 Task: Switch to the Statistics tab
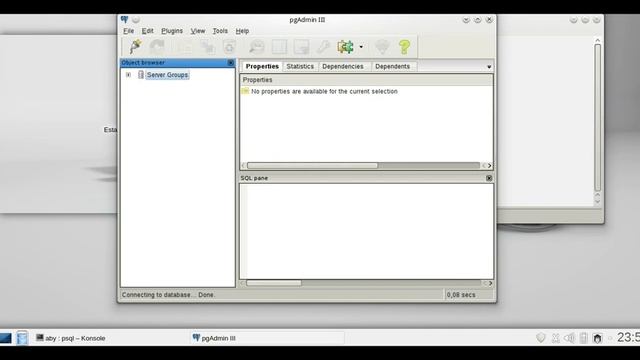coord(300,67)
